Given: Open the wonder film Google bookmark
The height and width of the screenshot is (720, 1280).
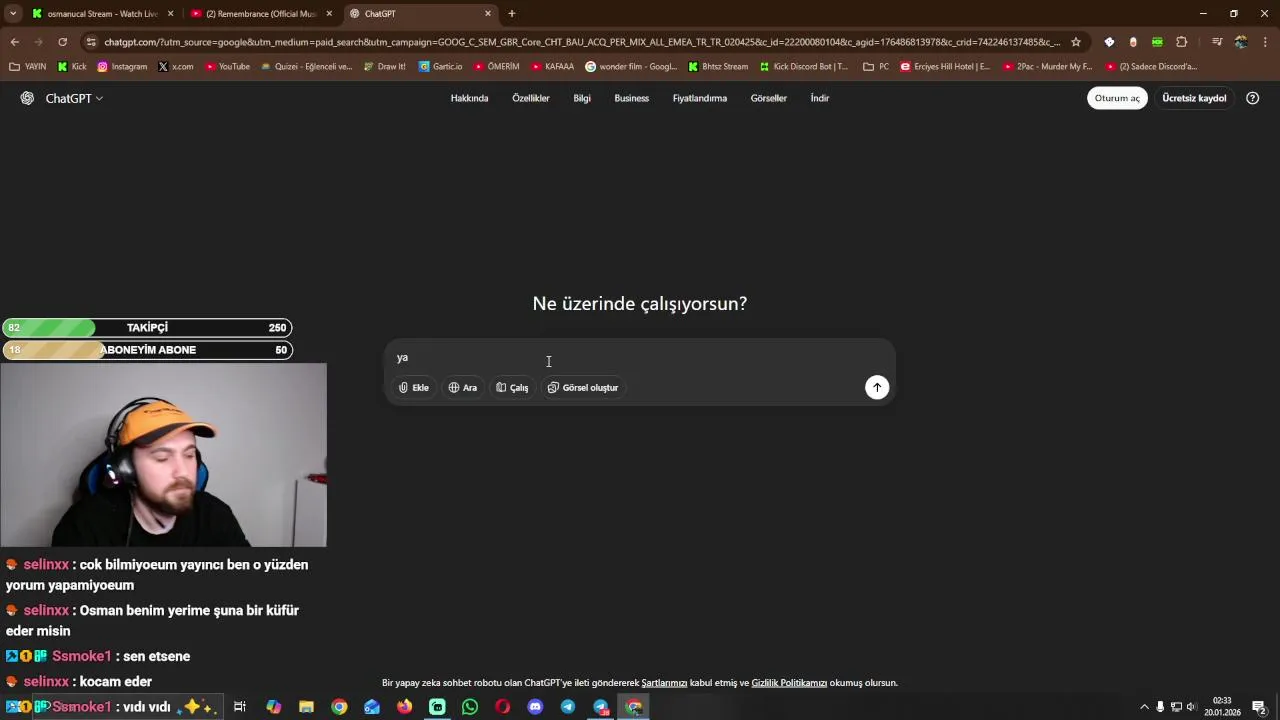Looking at the screenshot, I should [x=631, y=67].
